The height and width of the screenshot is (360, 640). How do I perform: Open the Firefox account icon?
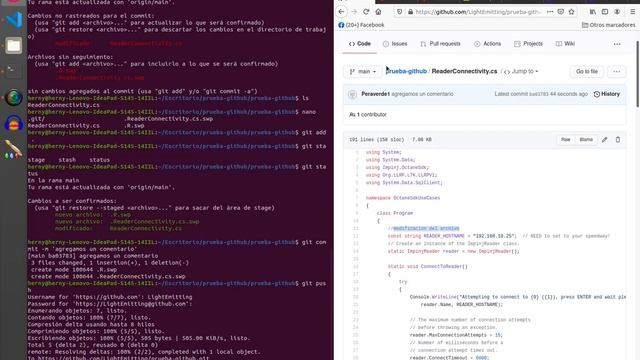click(x=617, y=12)
